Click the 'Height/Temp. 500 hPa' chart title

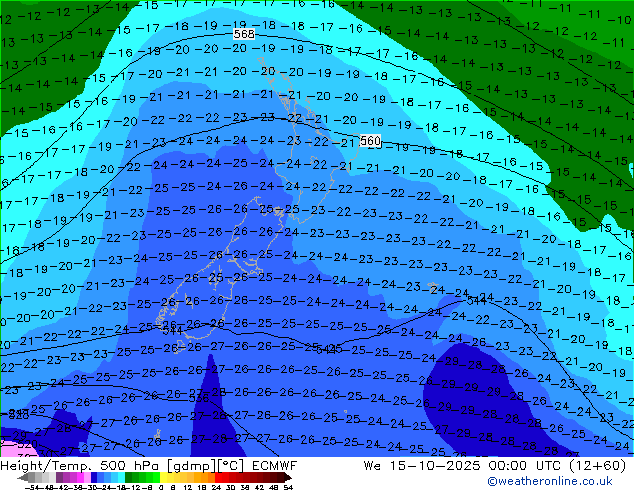point(80,466)
